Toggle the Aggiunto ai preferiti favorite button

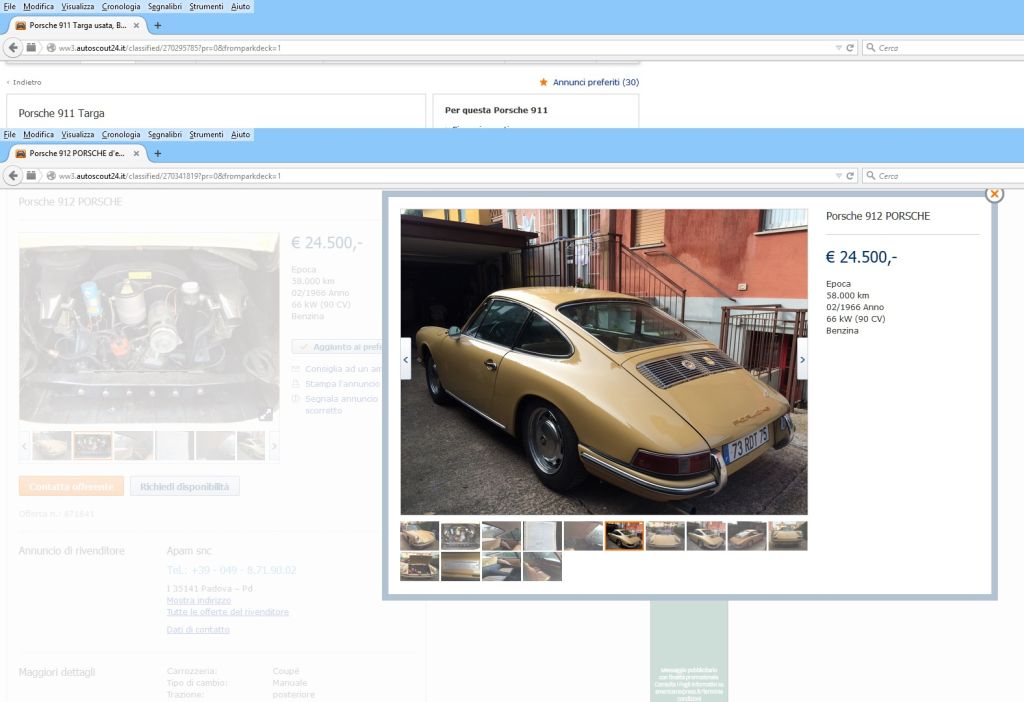[337, 347]
